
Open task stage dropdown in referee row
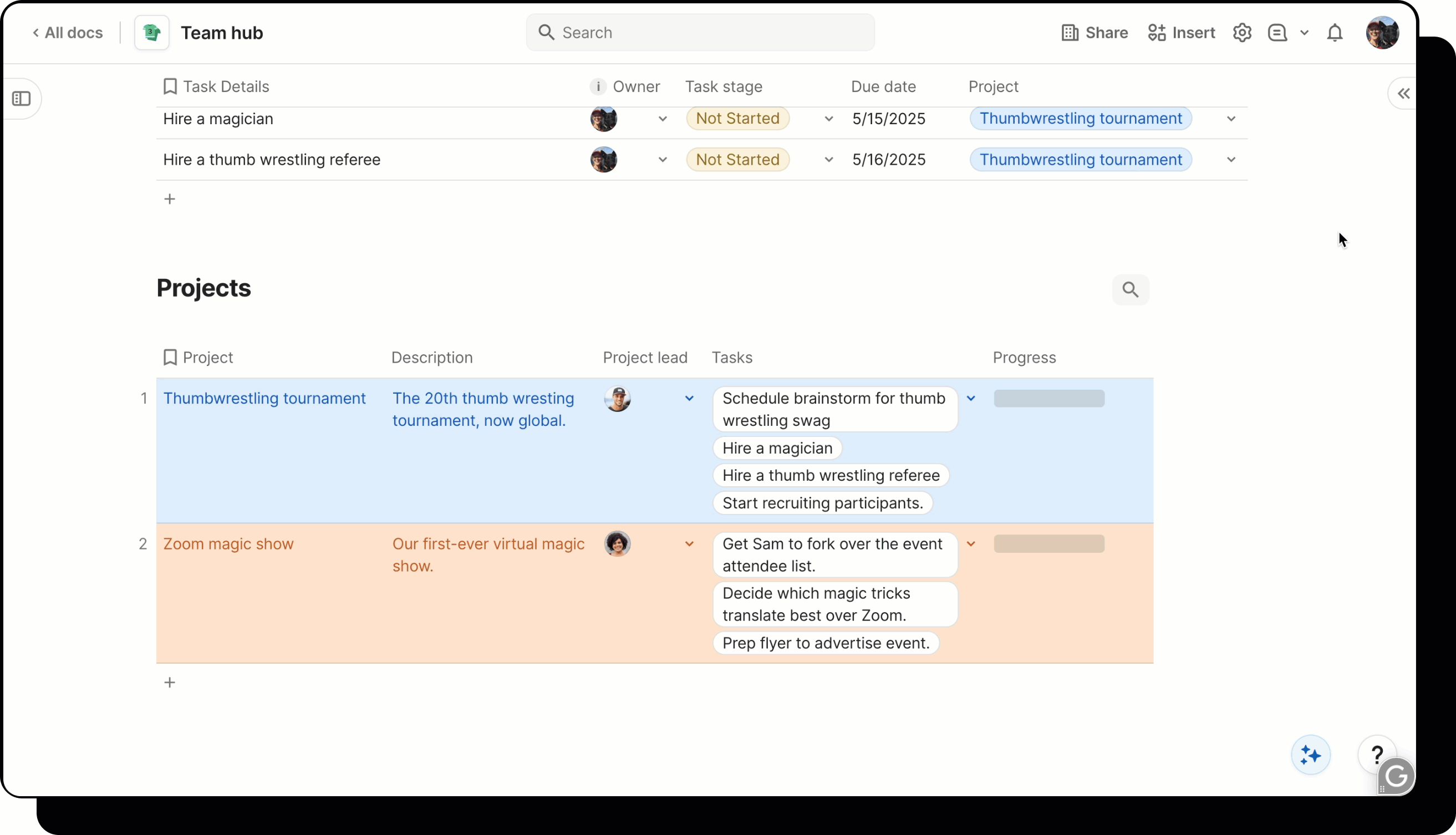[x=829, y=160]
